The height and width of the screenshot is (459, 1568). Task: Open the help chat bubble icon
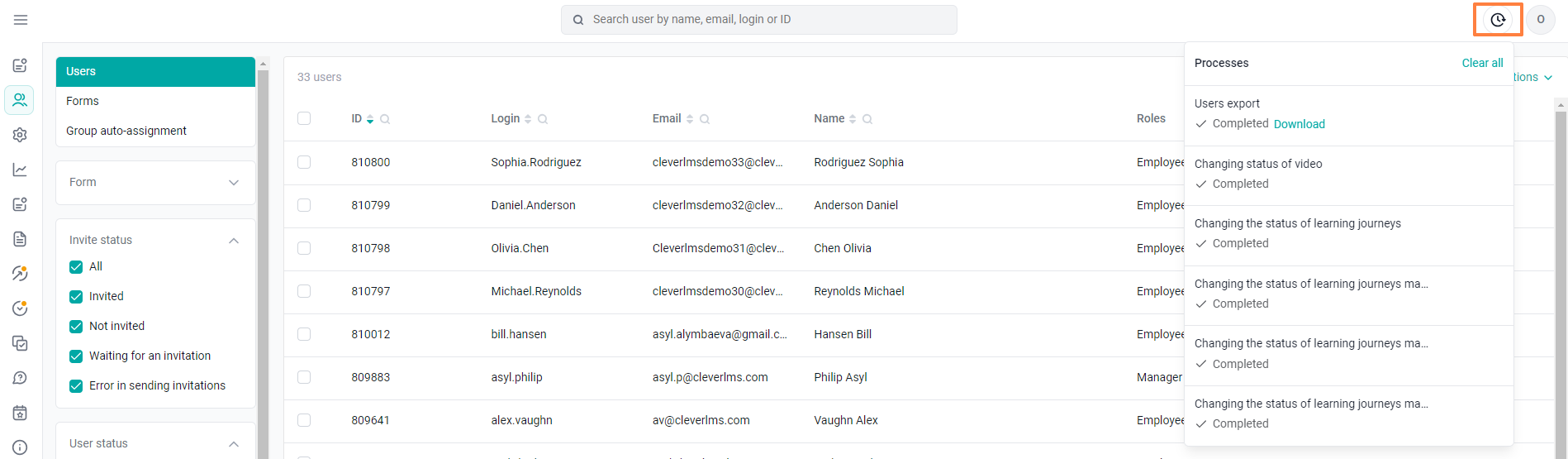[x=20, y=378]
